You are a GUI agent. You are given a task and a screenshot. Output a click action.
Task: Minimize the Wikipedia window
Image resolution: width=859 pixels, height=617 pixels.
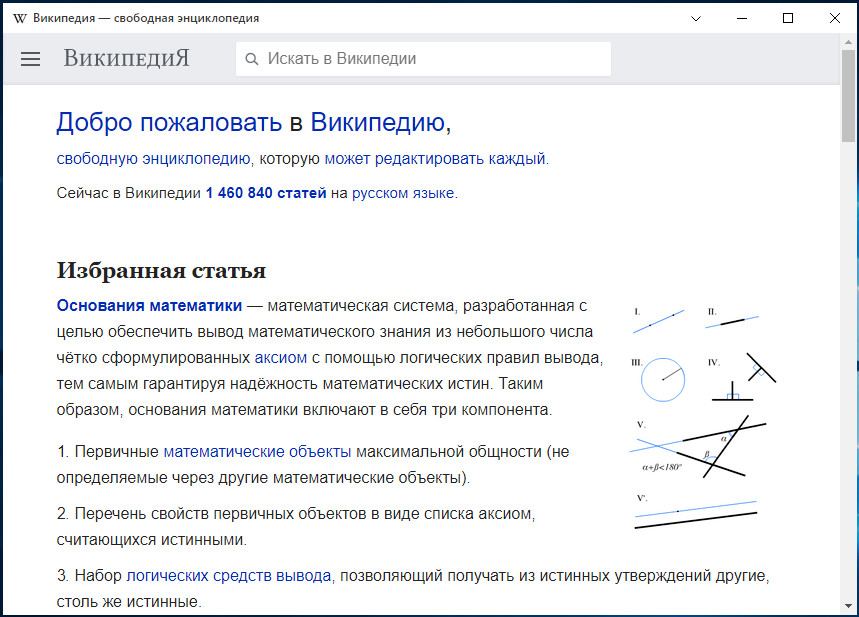coord(742,19)
